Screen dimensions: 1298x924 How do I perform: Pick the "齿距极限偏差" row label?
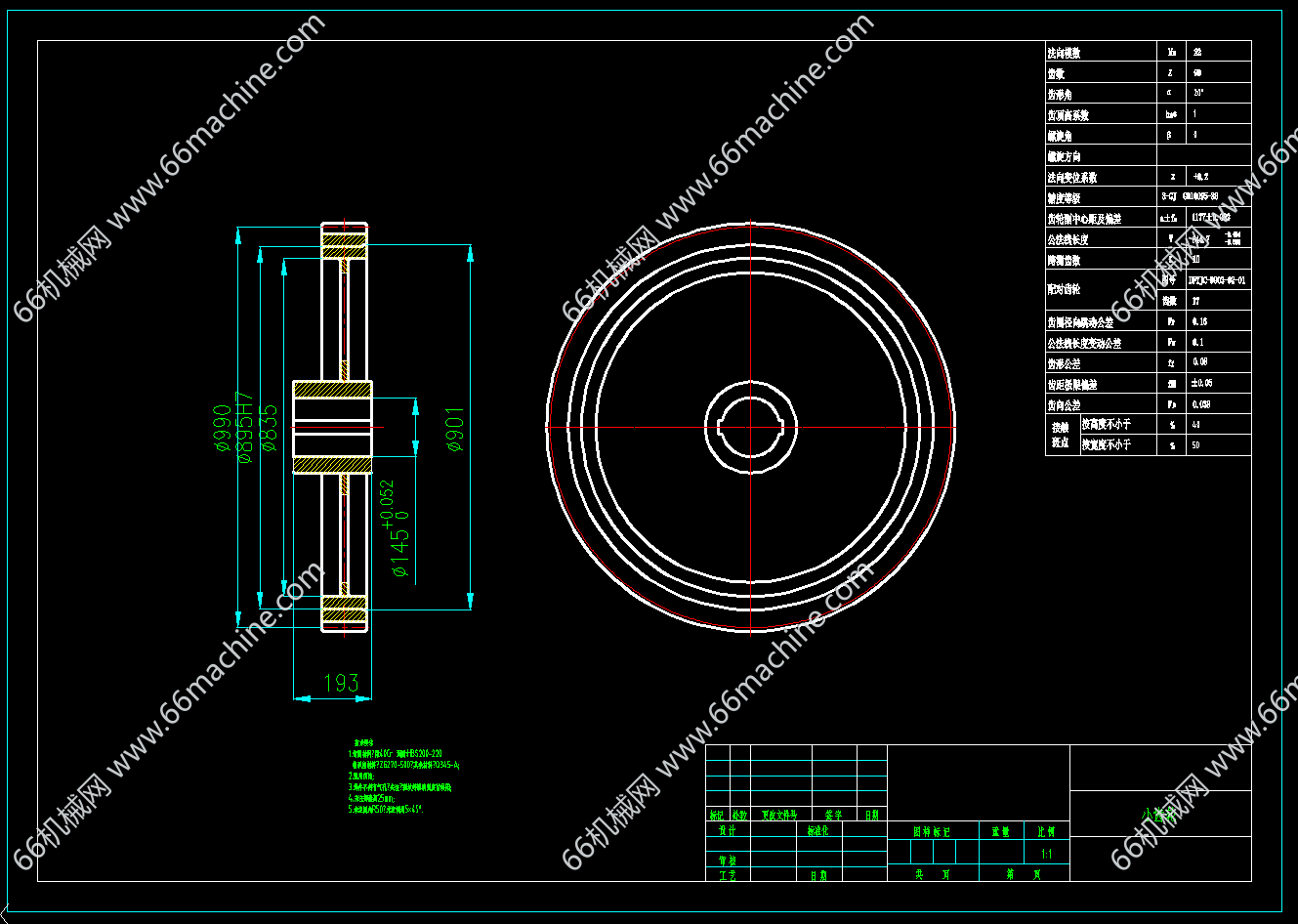pyautogui.click(x=1071, y=384)
